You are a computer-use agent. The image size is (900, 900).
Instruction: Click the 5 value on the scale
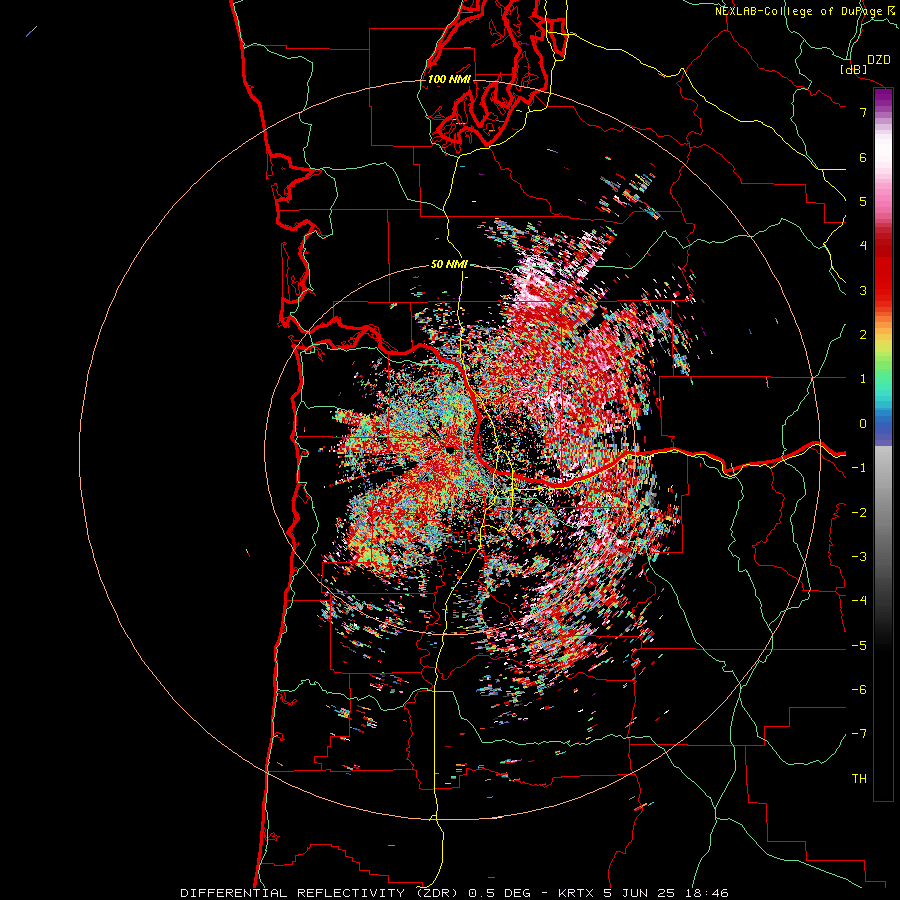pos(863,201)
